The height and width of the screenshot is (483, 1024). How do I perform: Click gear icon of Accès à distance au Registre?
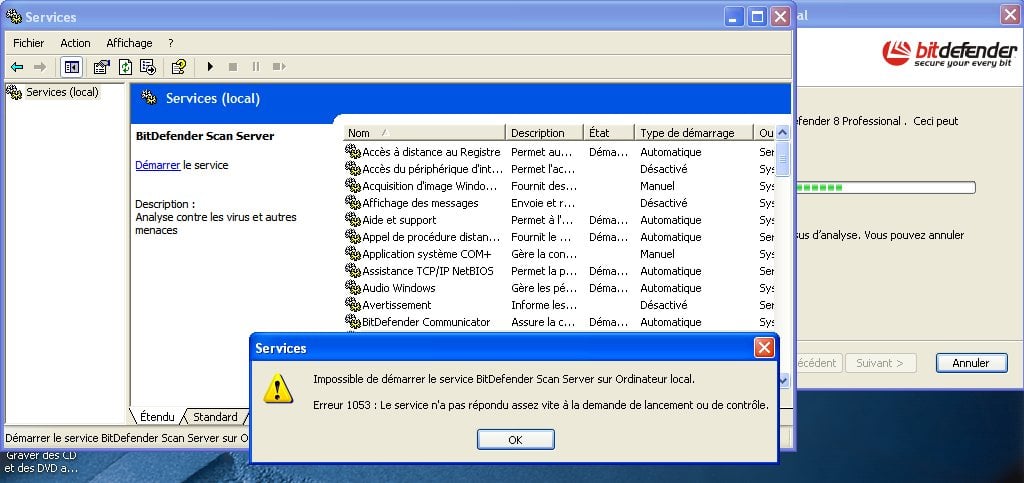[x=353, y=151]
